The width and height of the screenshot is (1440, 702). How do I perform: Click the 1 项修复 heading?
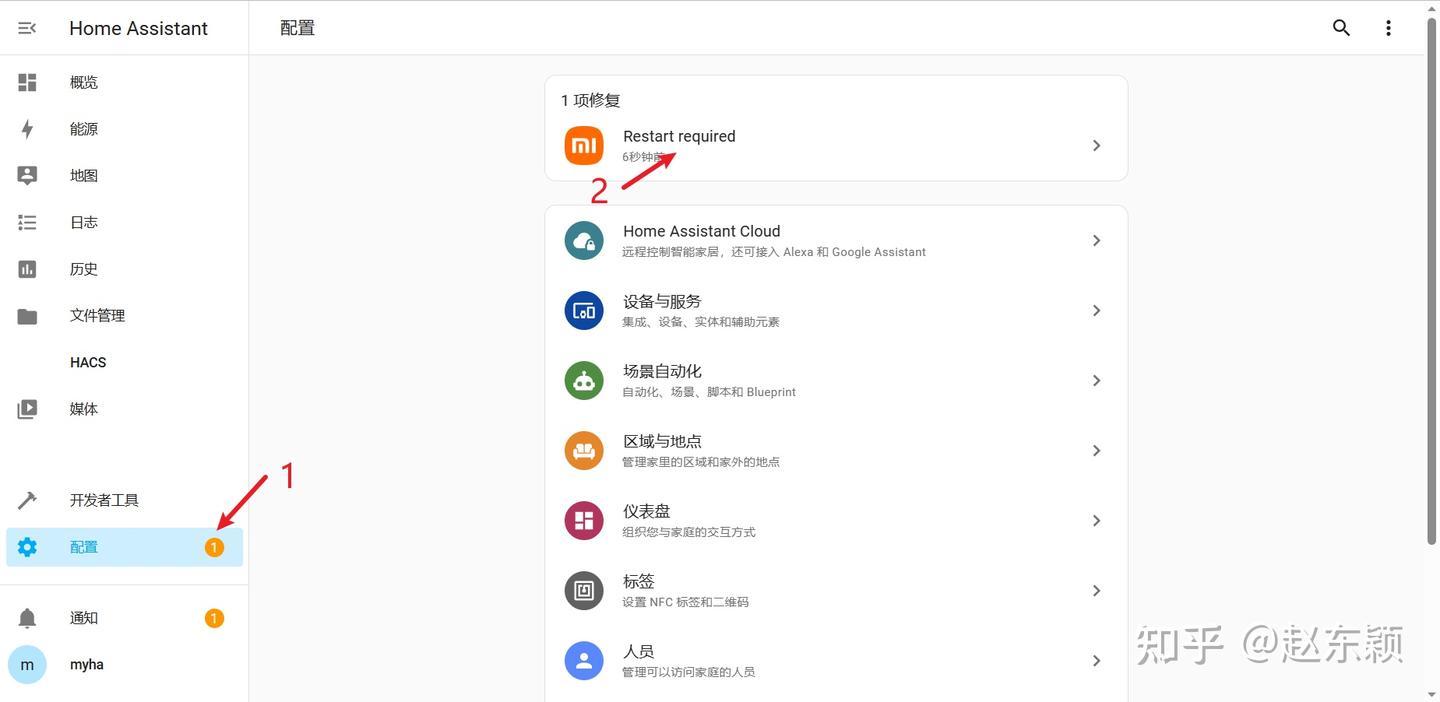pos(591,100)
